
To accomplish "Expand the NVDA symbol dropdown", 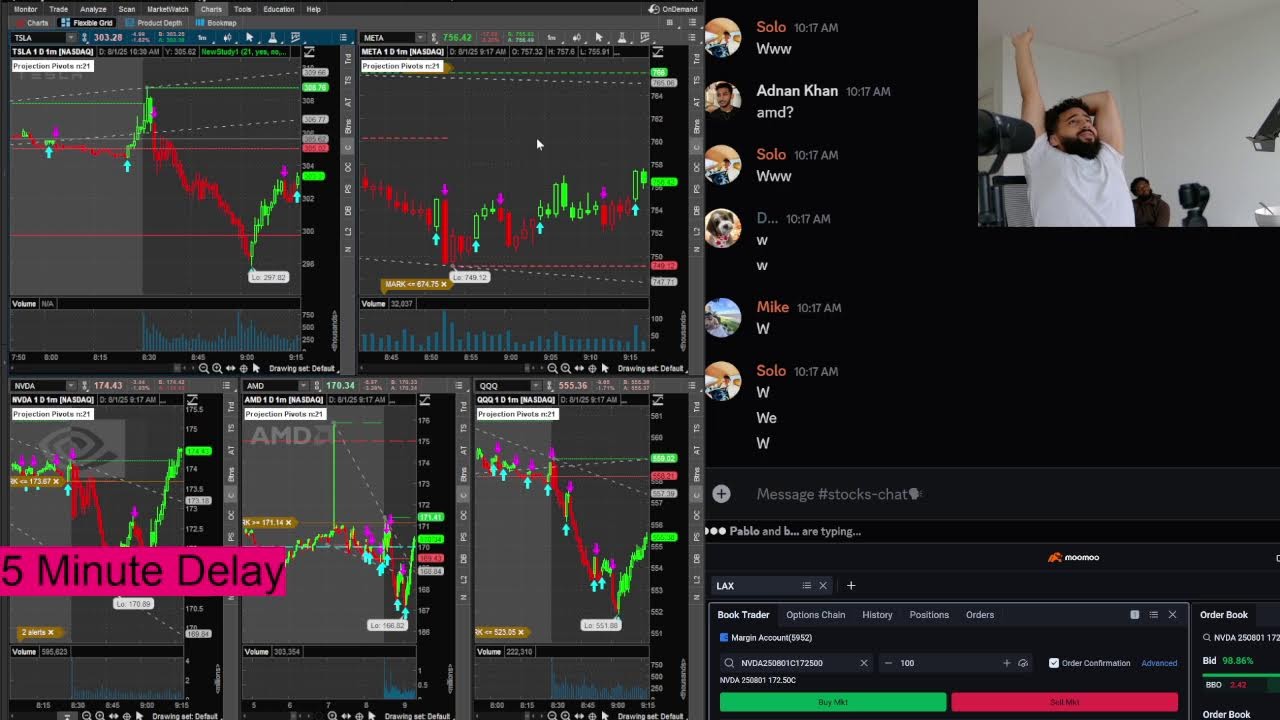I will pos(71,386).
